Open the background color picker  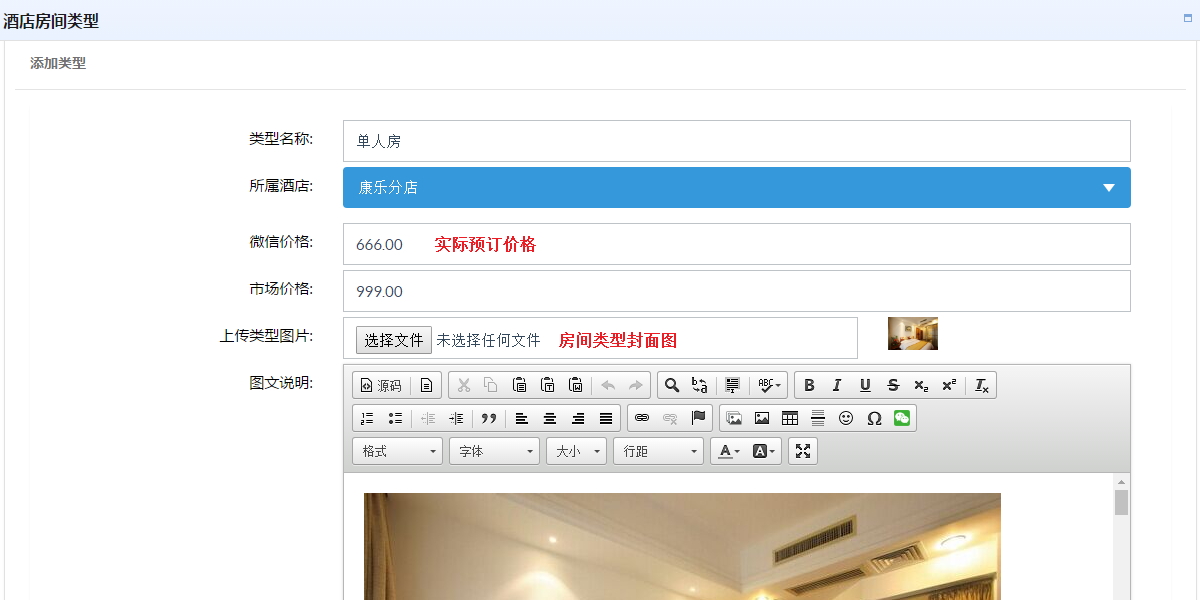tap(763, 451)
